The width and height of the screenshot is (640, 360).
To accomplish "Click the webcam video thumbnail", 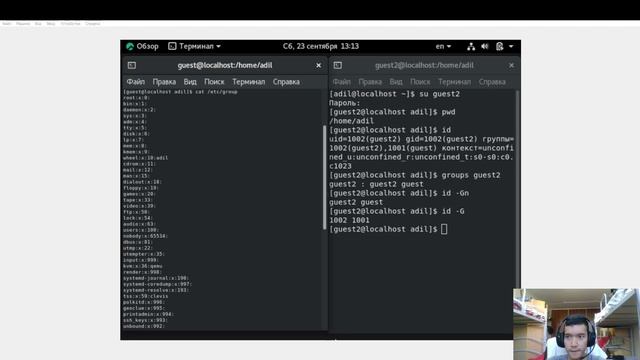I will (x=576, y=324).
